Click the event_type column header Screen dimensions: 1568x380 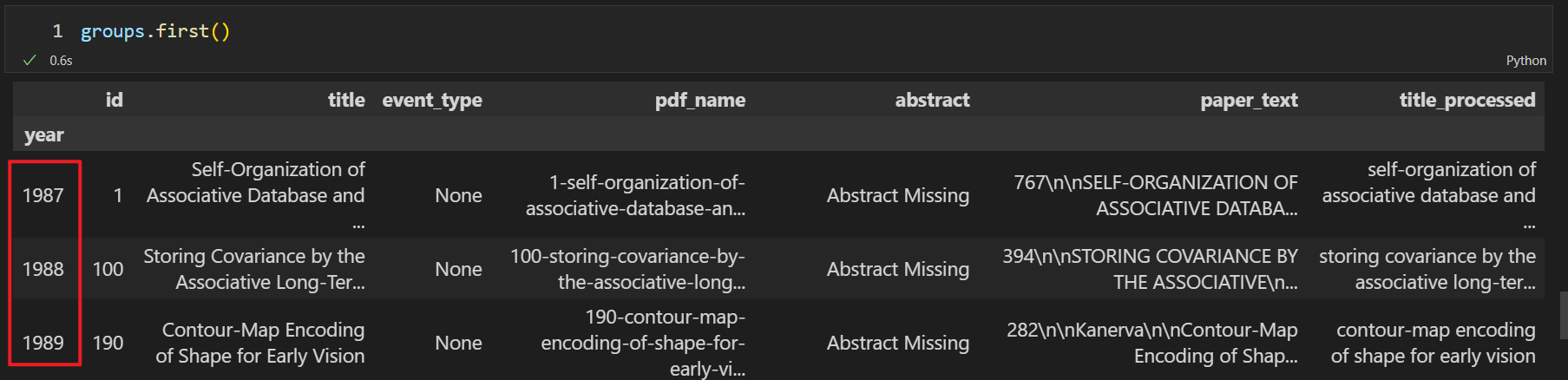(x=432, y=101)
